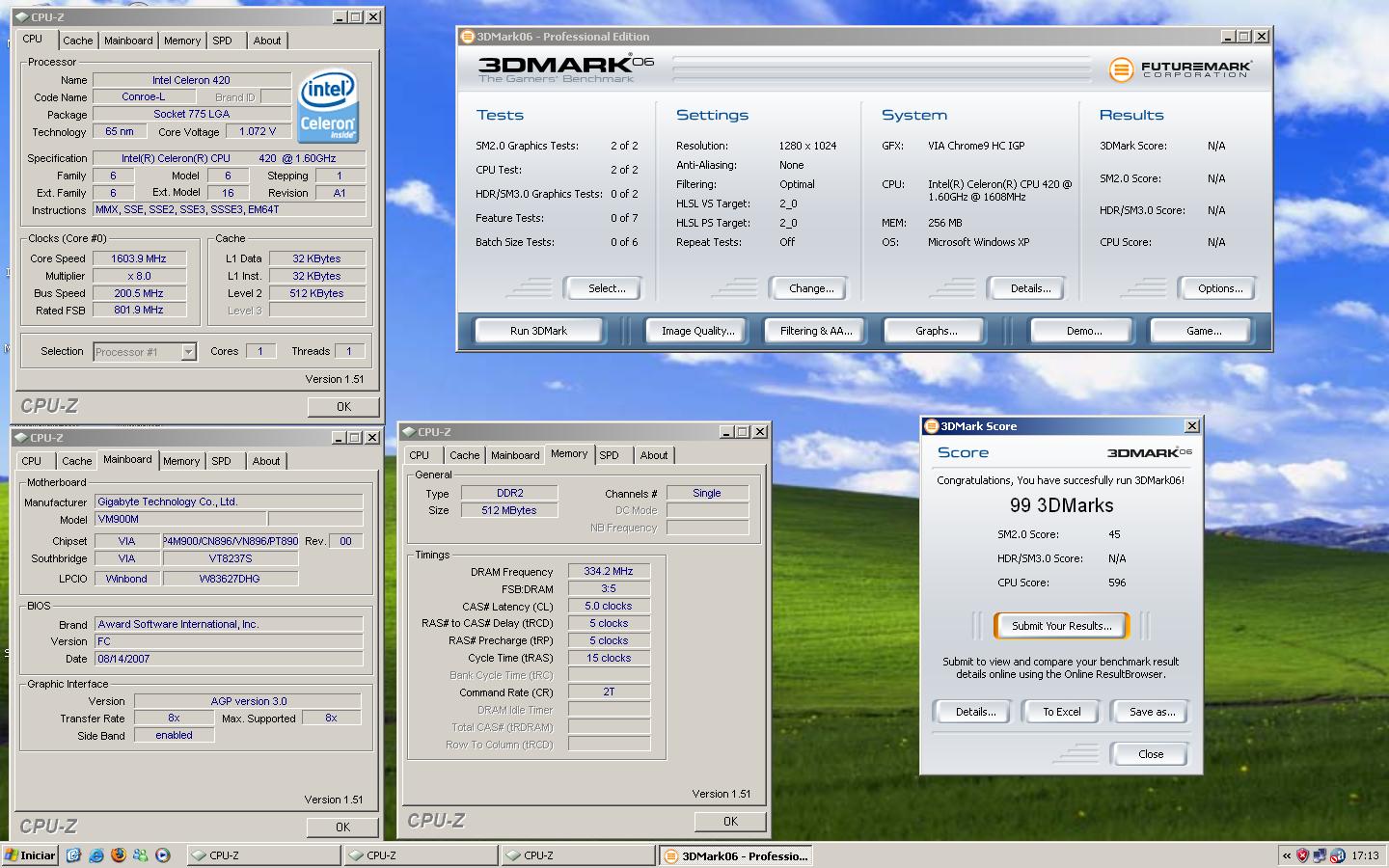Click the Channels # value Single
Viewport: 1389px width, 868px height.
click(707, 493)
